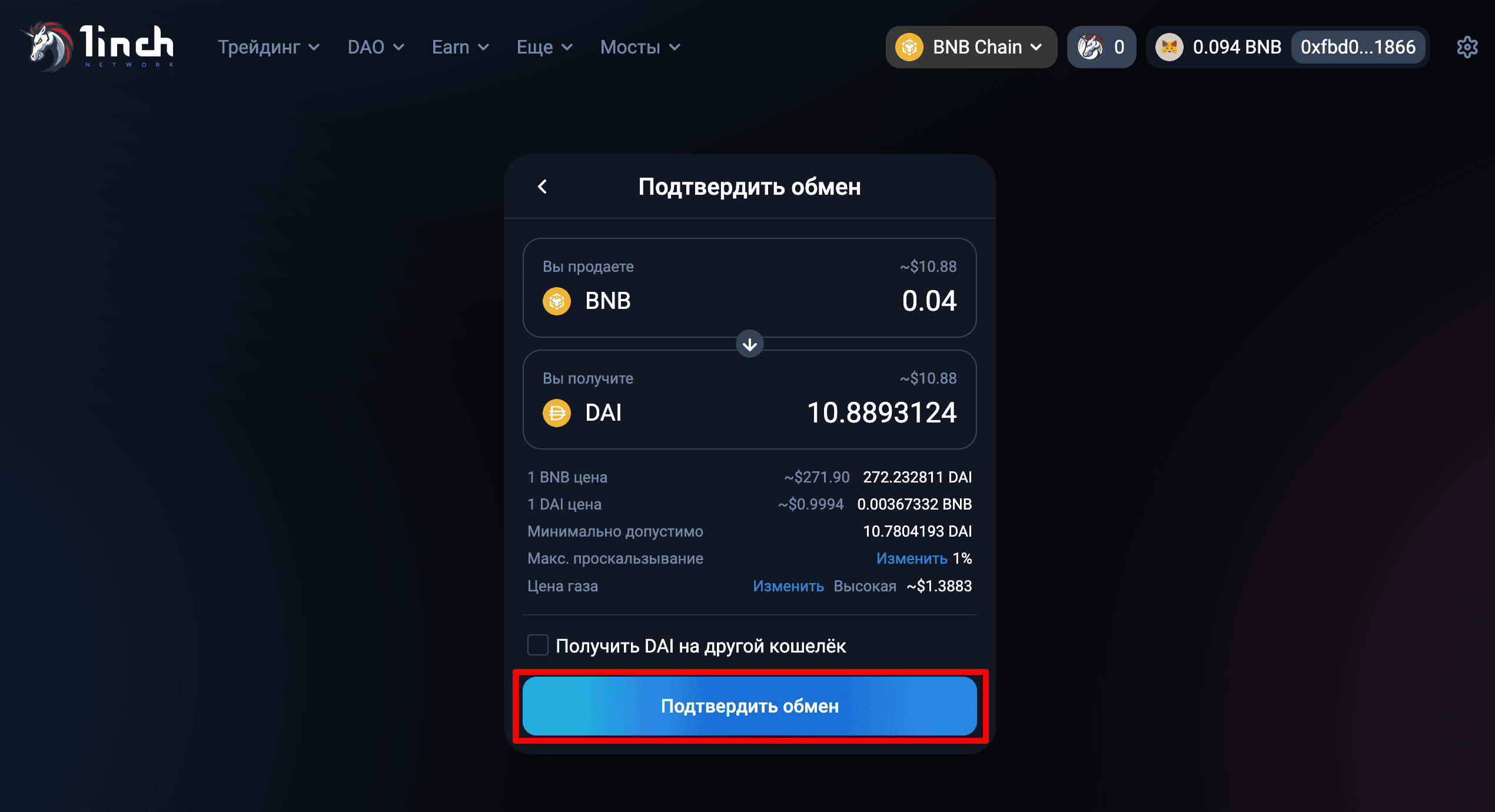The width and height of the screenshot is (1495, 812).
Task: Open the 1inch token balance badge
Action: (1101, 47)
